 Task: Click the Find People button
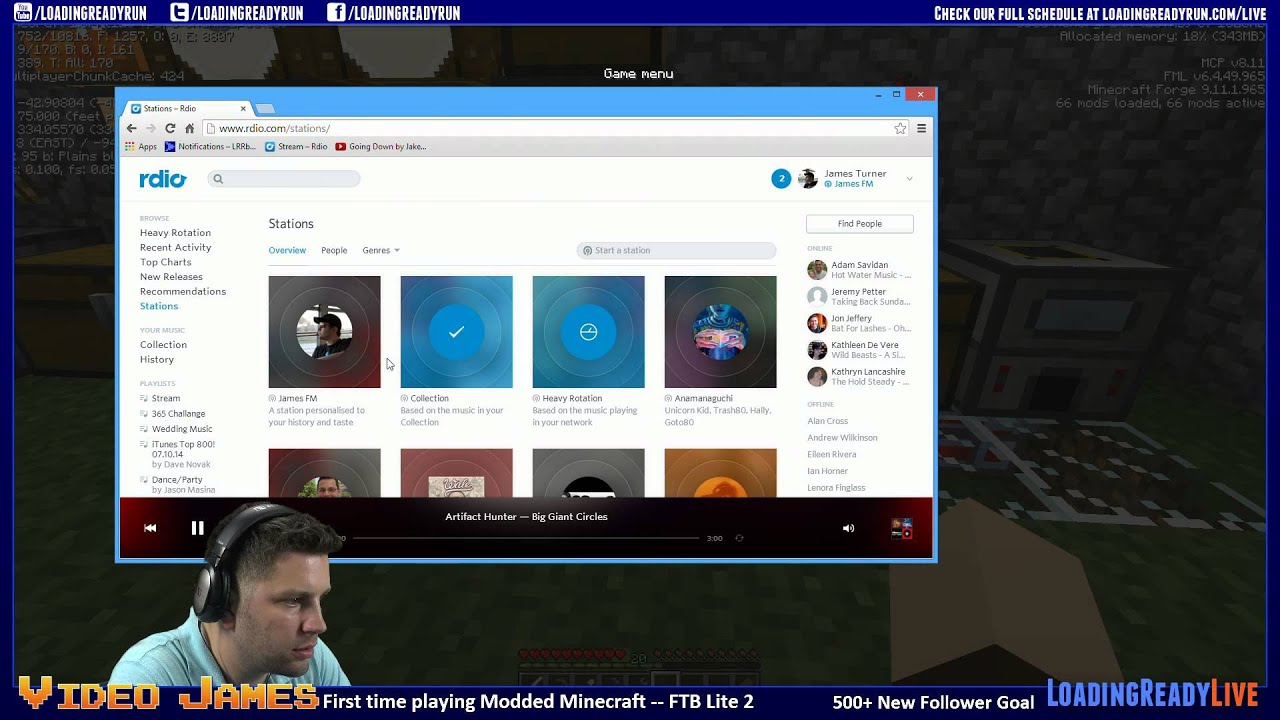pos(860,224)
